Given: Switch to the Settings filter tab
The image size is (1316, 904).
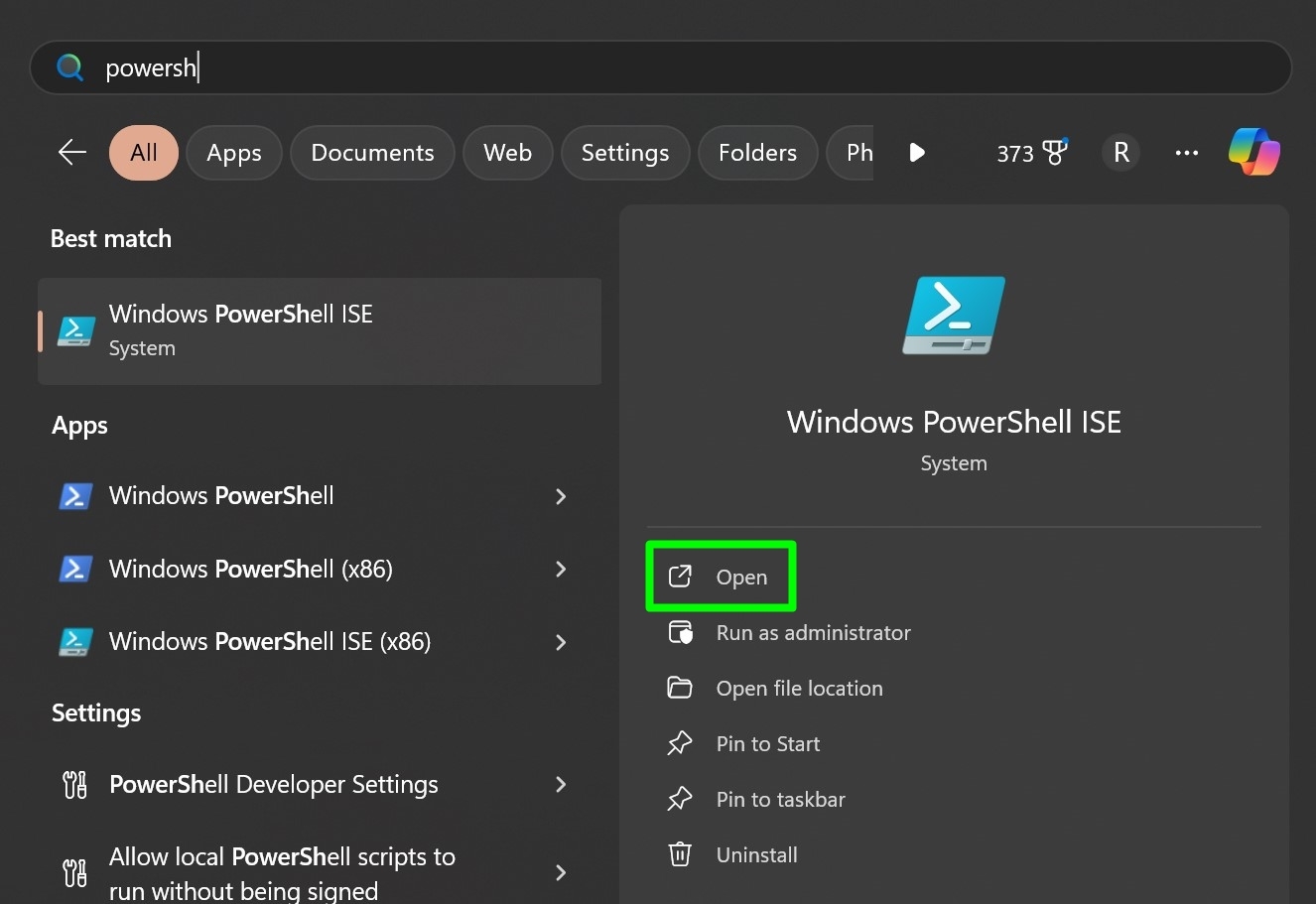Looking at the screenshot, I should 625,153.
